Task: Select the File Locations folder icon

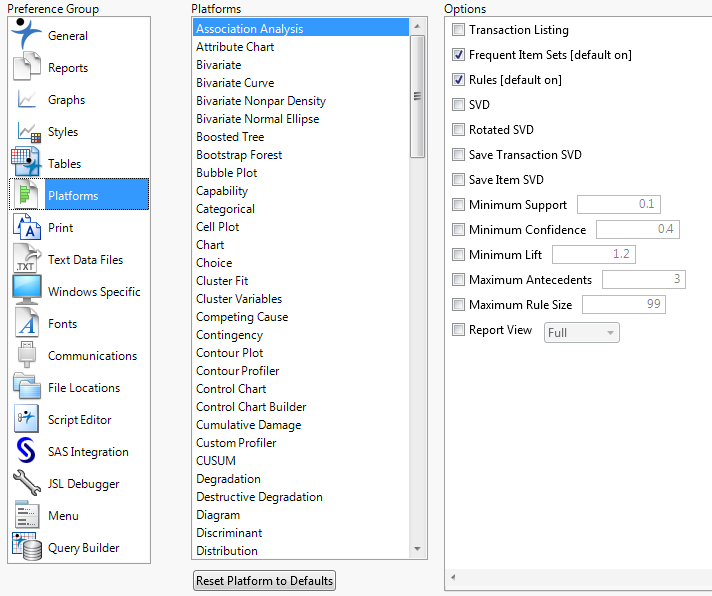Action: (26, 386)
